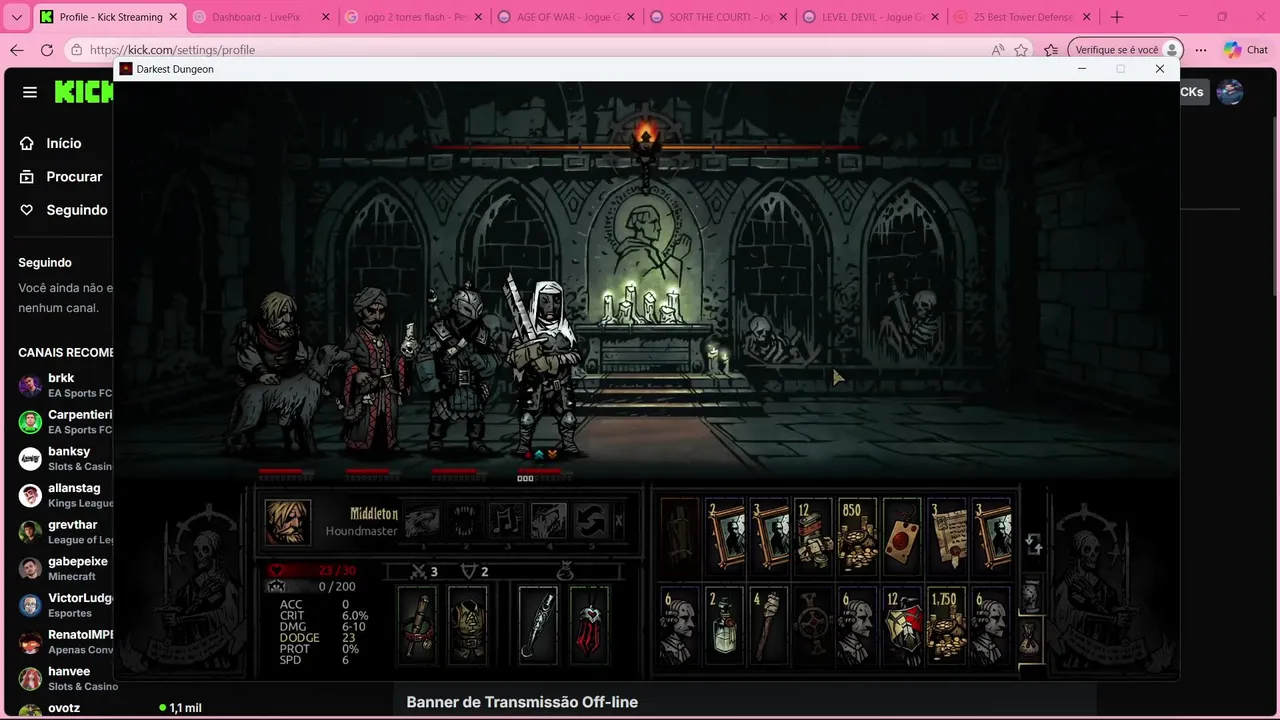Open the hanvee recommended channel
This screenshot has height=720, width=1280.
(x=63, y=678)
